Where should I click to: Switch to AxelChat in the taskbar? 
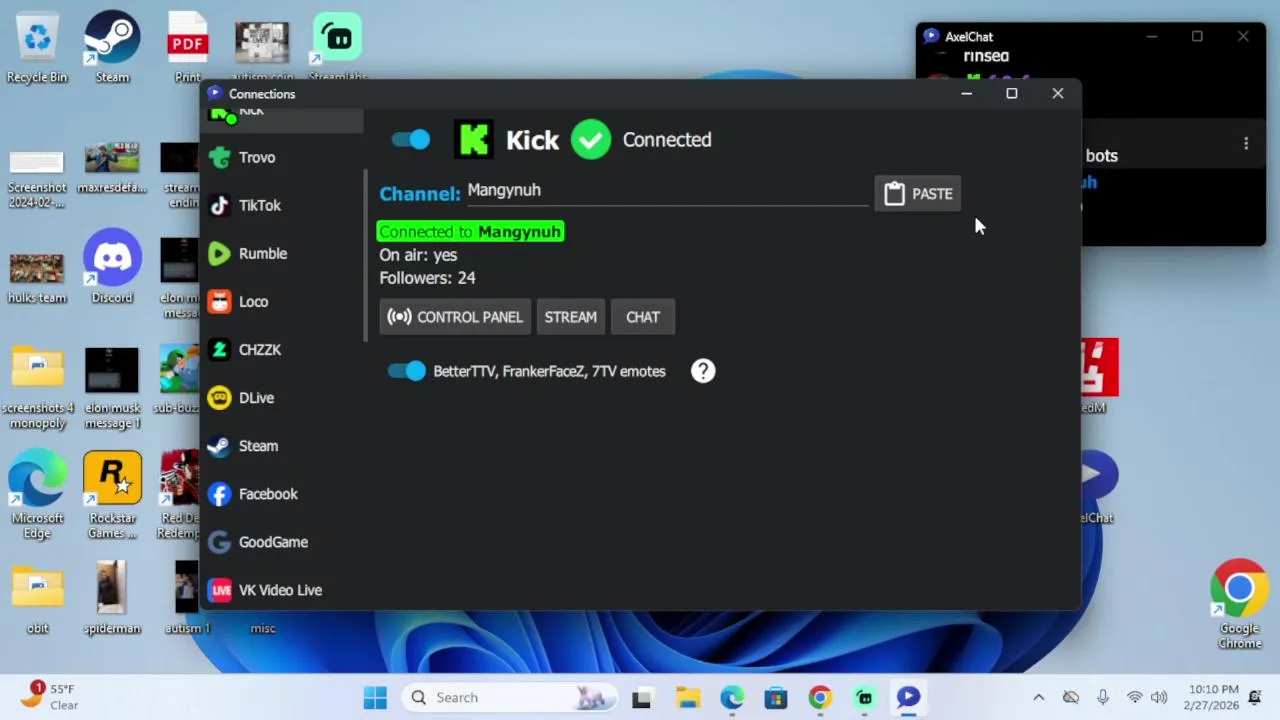pyautogui.click(x=908, y=697)
